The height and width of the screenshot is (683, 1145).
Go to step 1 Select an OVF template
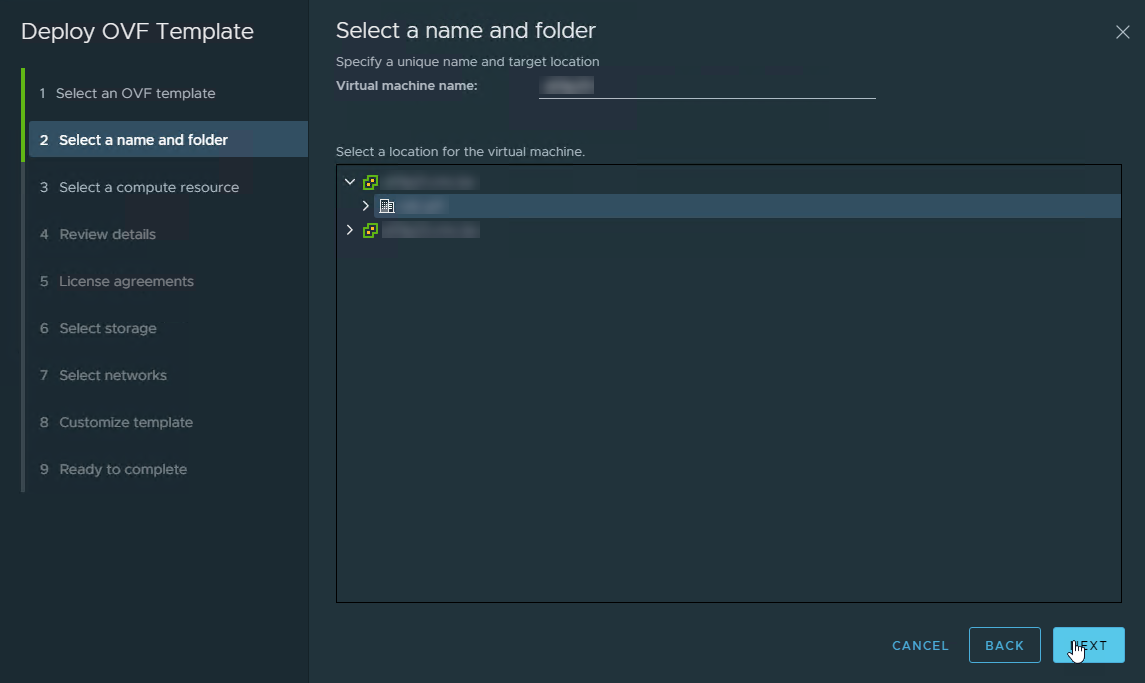coord(135,93)
